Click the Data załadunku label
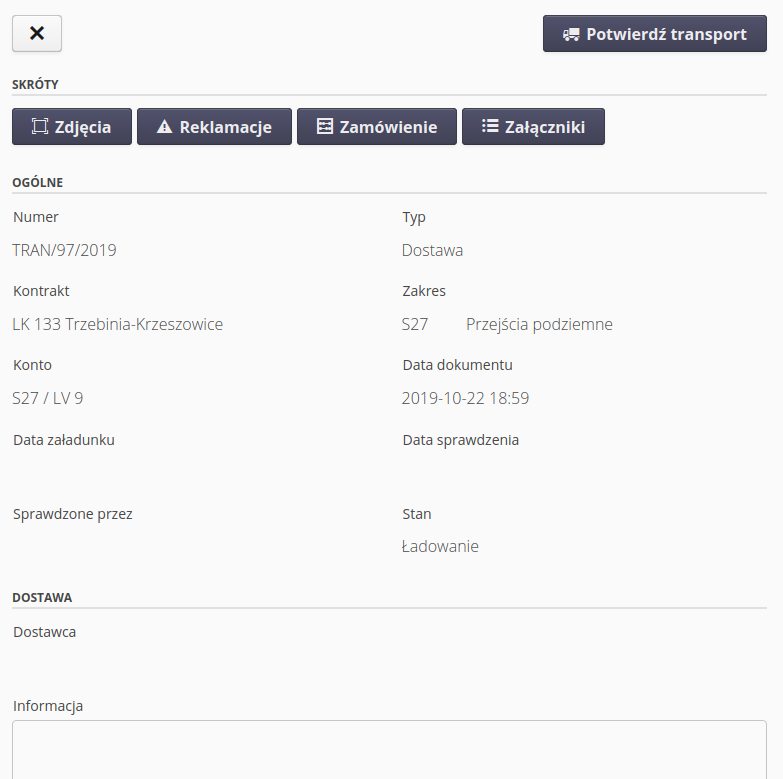 (64, 440)
